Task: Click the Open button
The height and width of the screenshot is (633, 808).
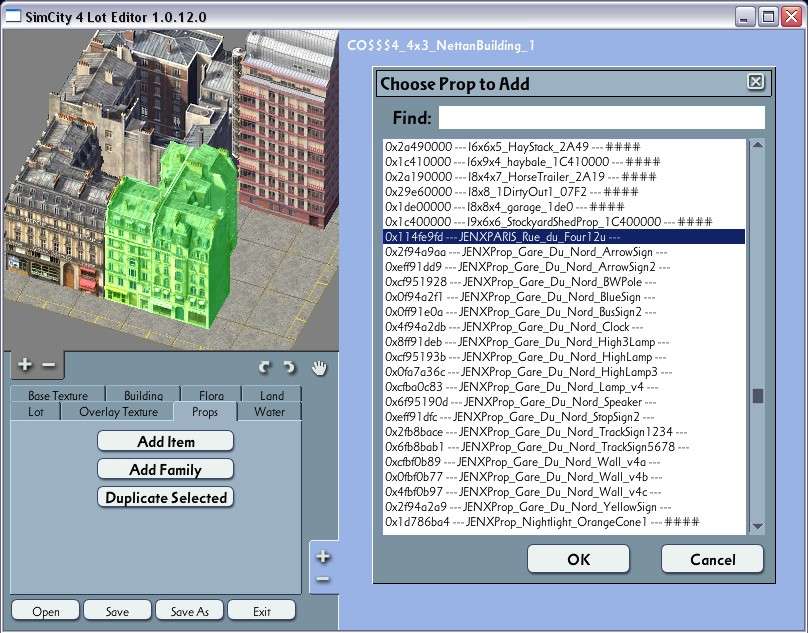Action: (x=45, y=611)
